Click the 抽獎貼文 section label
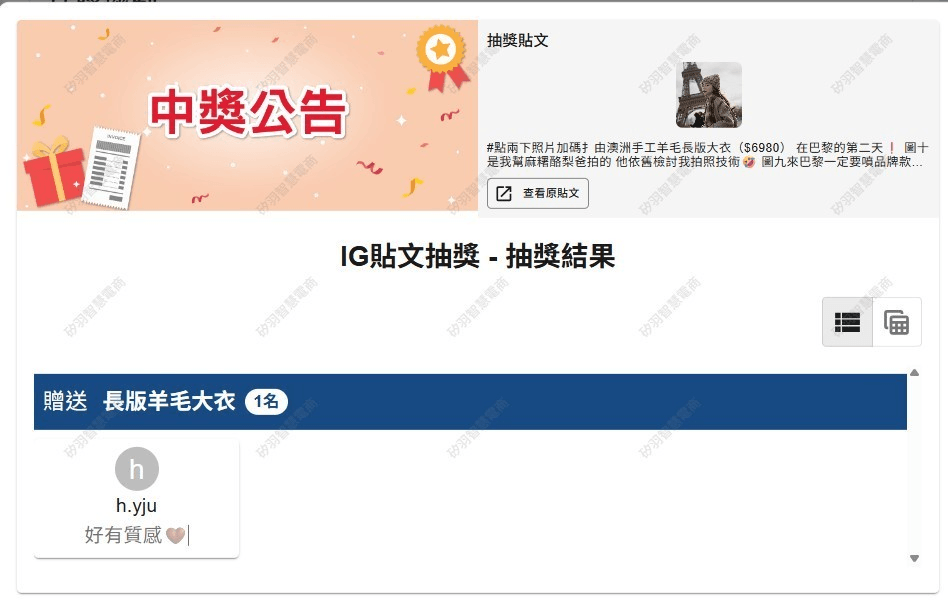 [x=518, y=40]
